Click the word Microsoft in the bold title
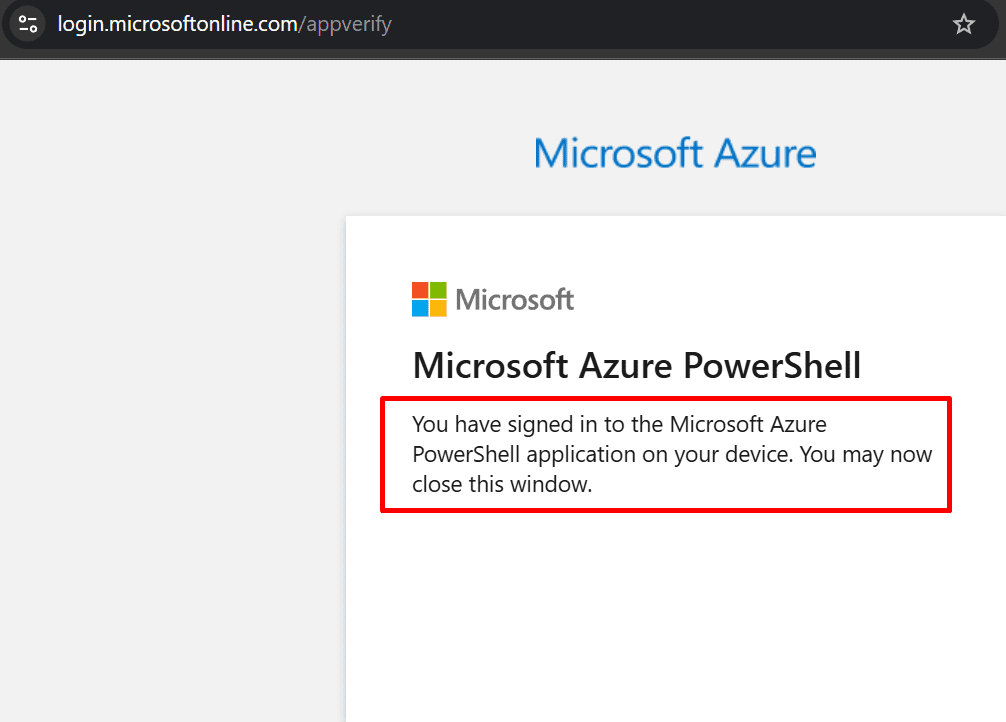 [x=491, y=366]
